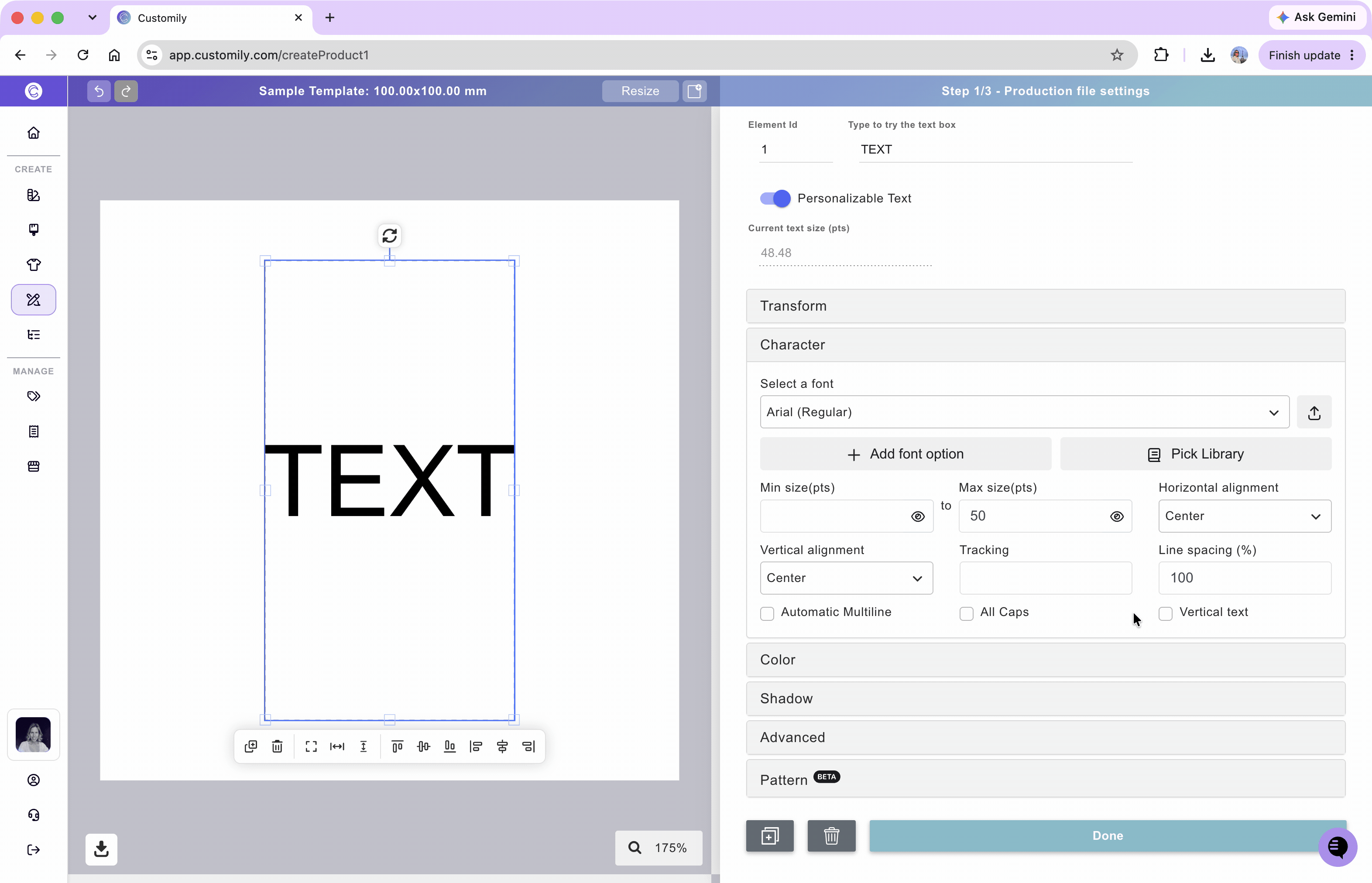Image resolution: width=1372 pixels, height=883 pixels.
Task: Click the download icon at canvas bottom-left
Action: click(x=102, y=849)
